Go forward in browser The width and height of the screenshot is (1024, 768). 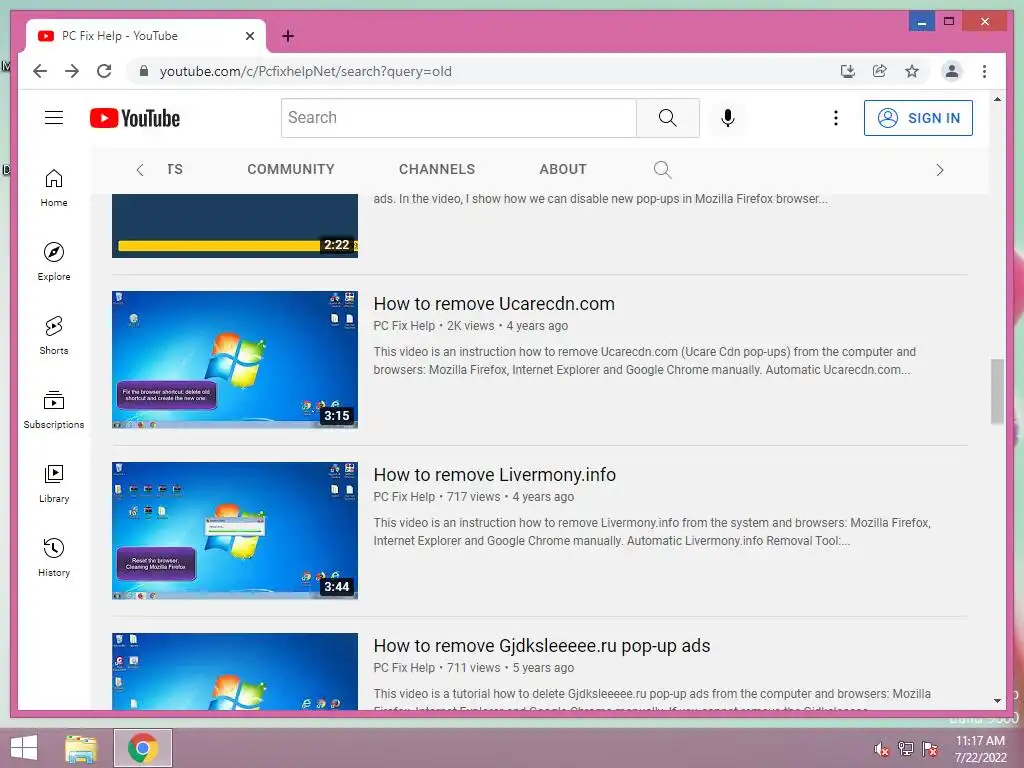(72, 71)
